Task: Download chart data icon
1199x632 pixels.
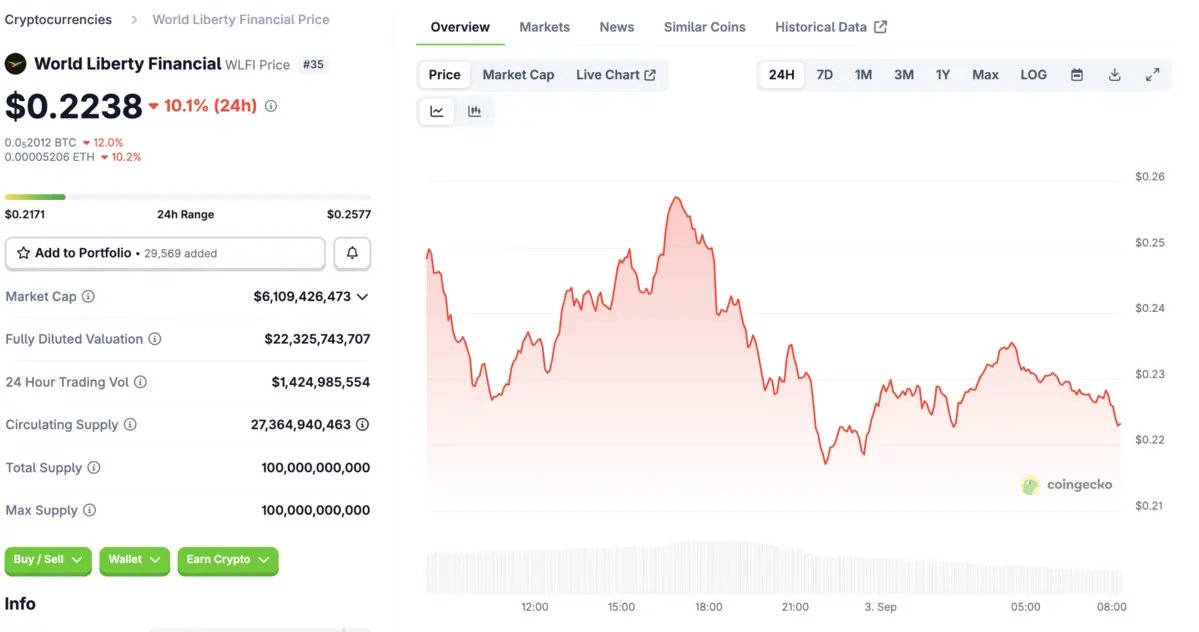Action: (1114, 75)
